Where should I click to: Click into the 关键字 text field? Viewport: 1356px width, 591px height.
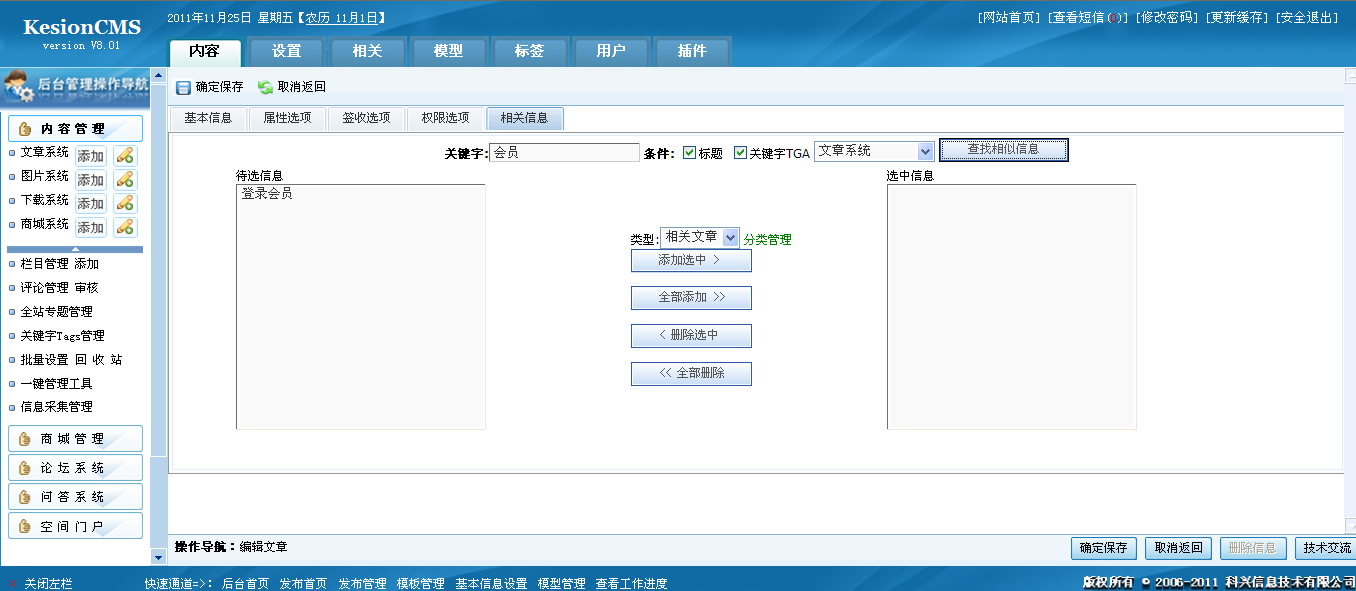click(564, 153)
